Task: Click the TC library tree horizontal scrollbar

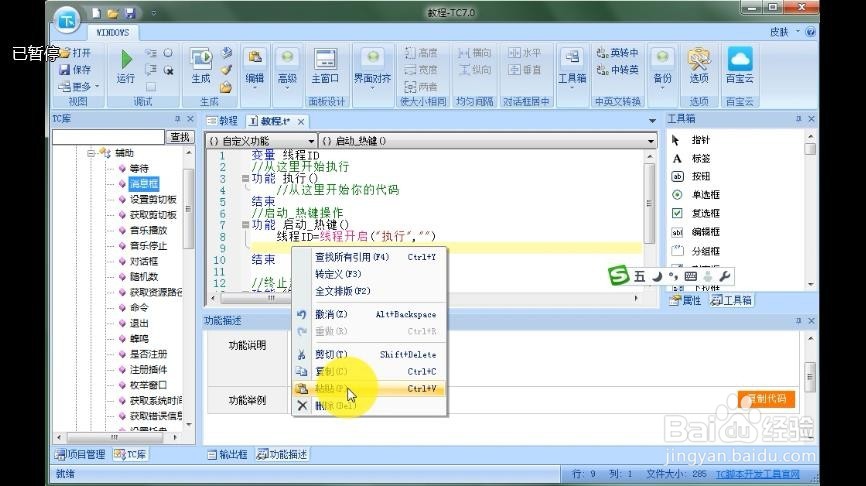Action: point(117,437)
